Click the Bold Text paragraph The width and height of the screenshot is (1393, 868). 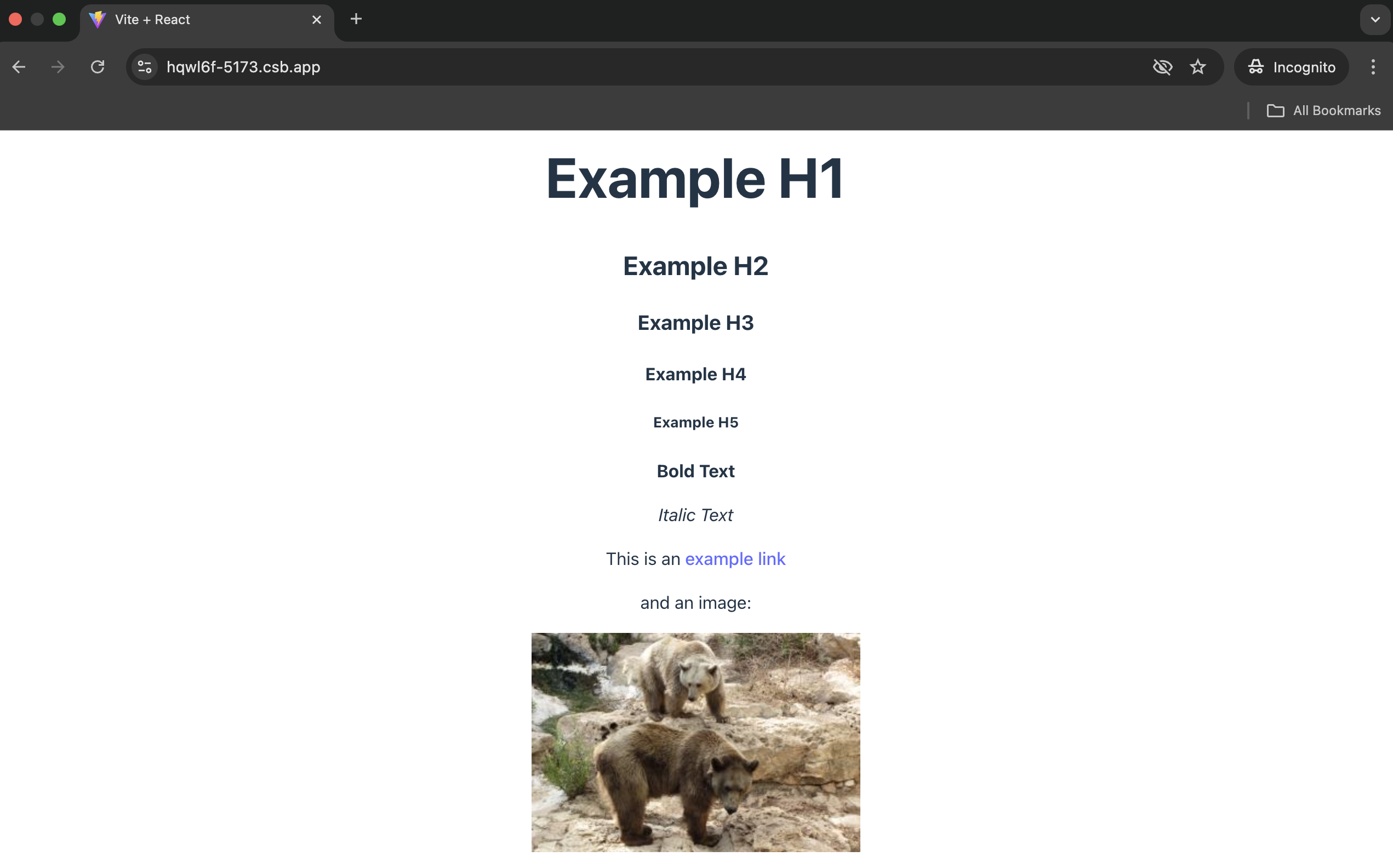pyautogui.click(x=695, y=471)
